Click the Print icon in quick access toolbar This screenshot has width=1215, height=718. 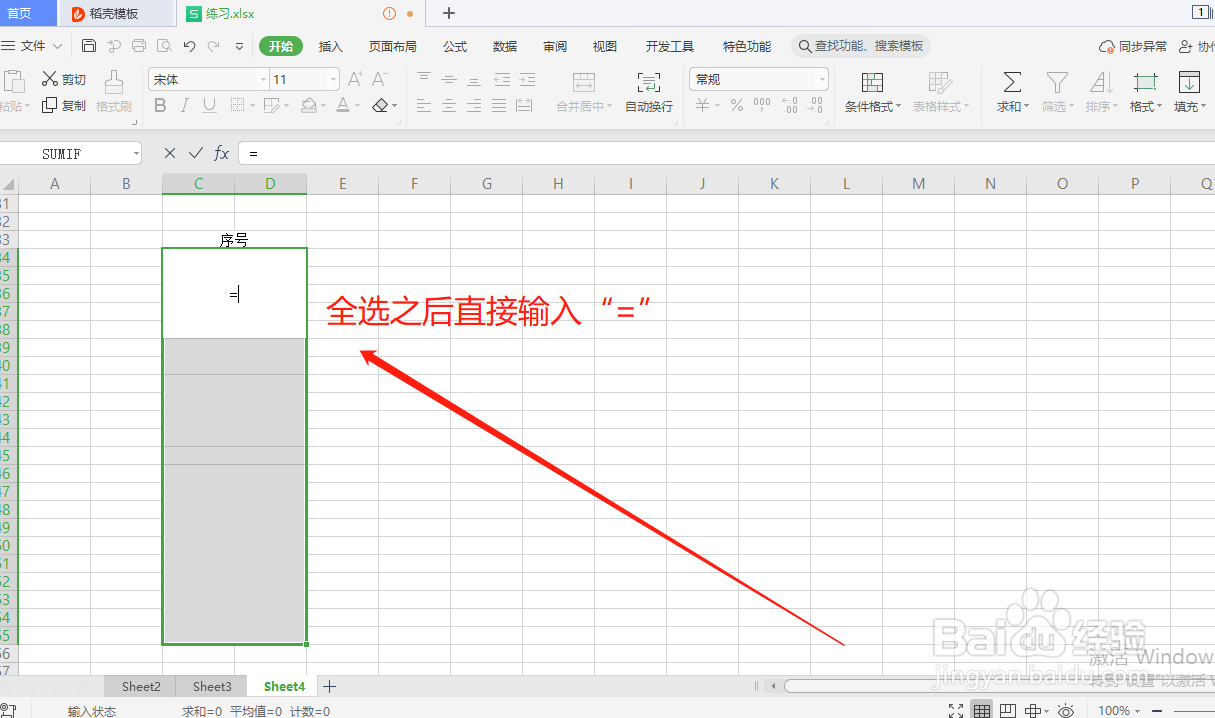coord(139,46)
